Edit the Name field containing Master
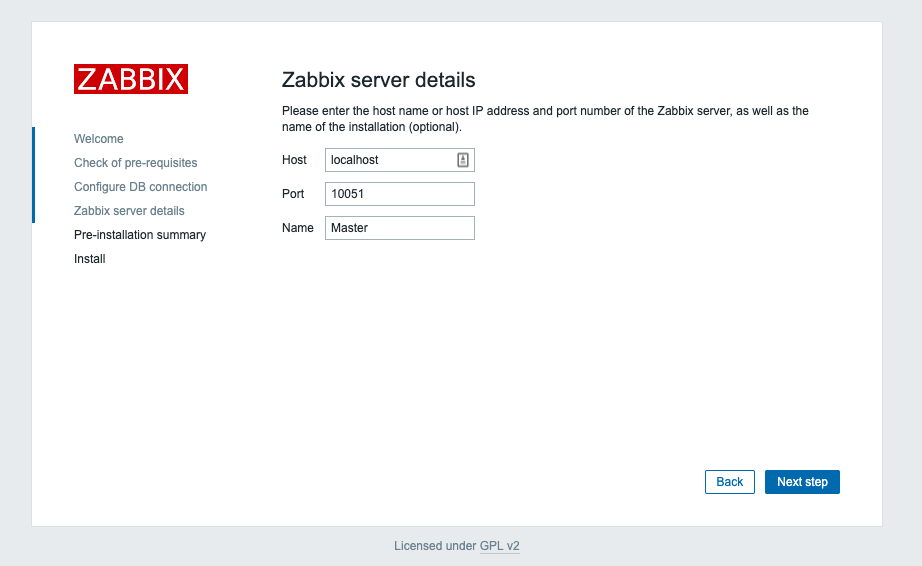This screenshot has height=566, width=922. [x=400, y=228]
